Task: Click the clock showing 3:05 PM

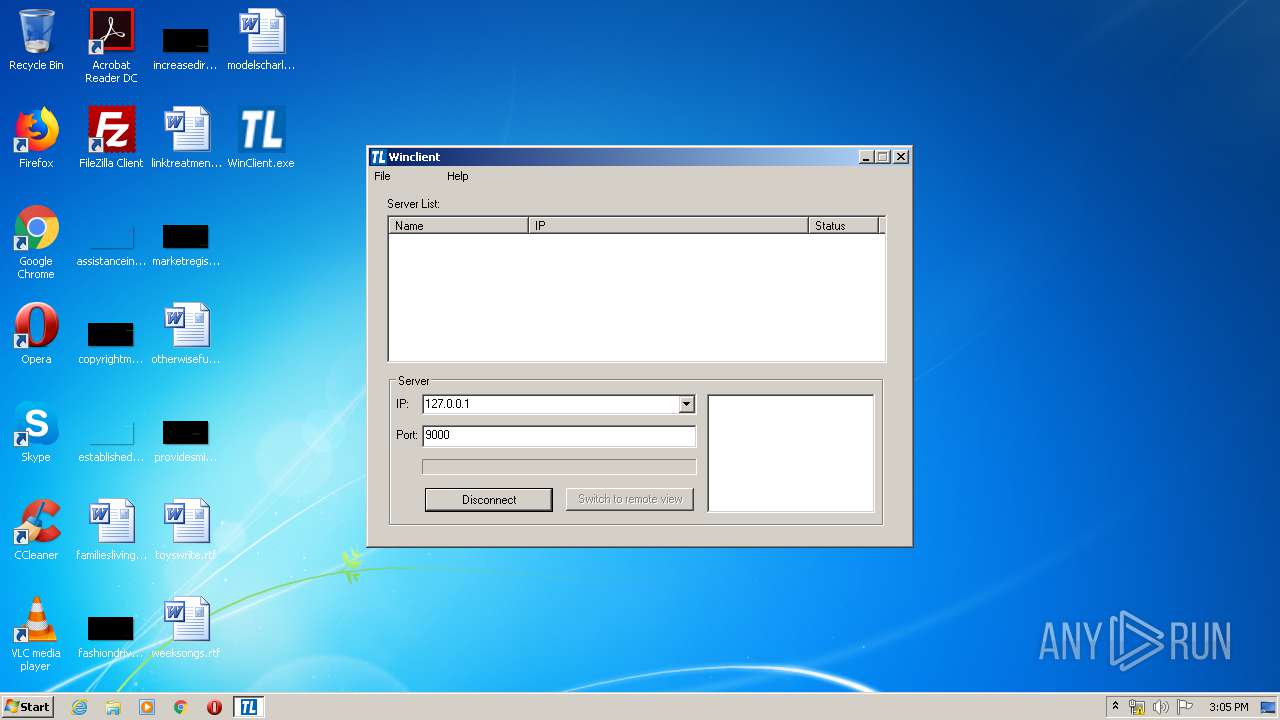Action: (x=1228, y=707)
